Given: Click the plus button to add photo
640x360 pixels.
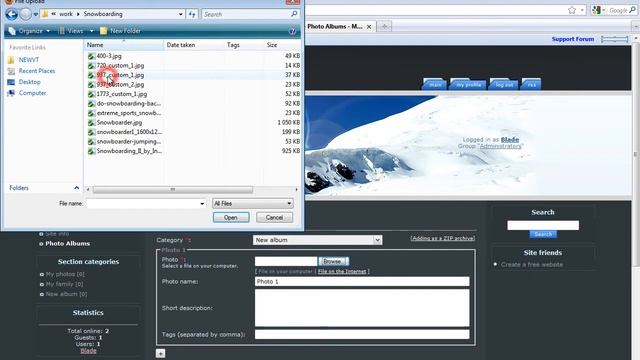Looking at the screenshot, I should [x=160, y=353].
